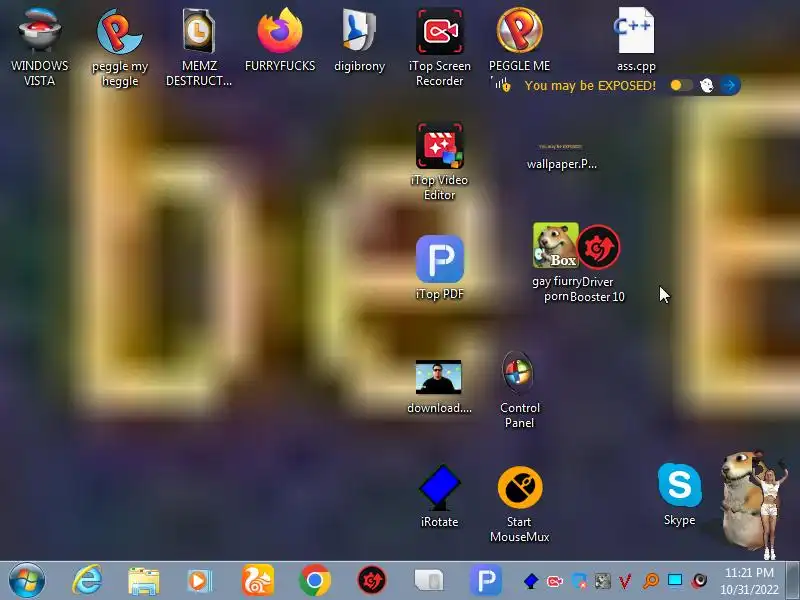Launch Windows Media Player from taskbar
Screen dimensions: 800x600
(x=199, y=581)
